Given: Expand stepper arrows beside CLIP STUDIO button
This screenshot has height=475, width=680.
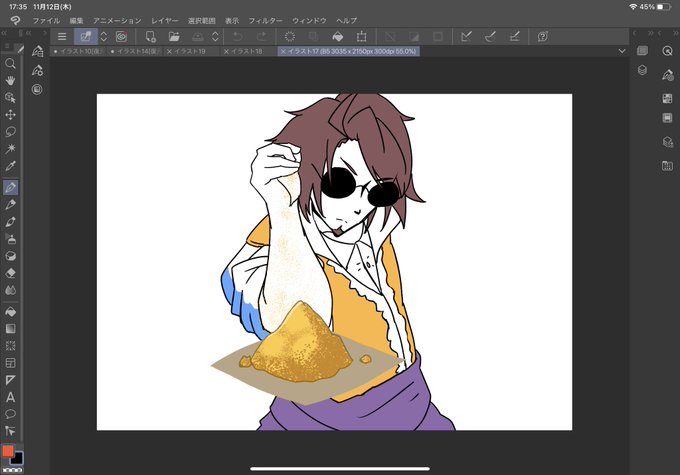Looking at the screenshot, I should coord(104,36).
